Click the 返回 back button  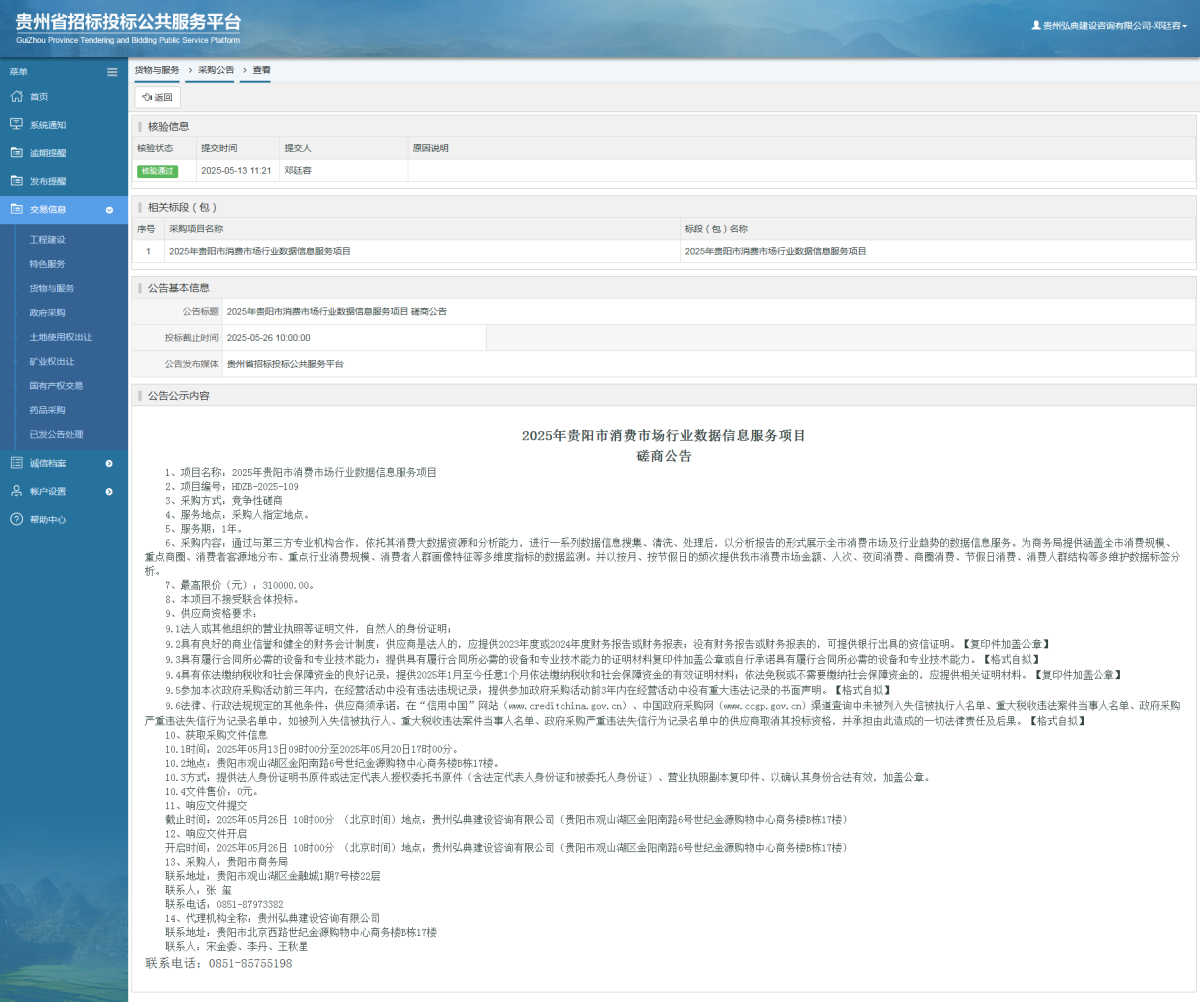[158, 98]
